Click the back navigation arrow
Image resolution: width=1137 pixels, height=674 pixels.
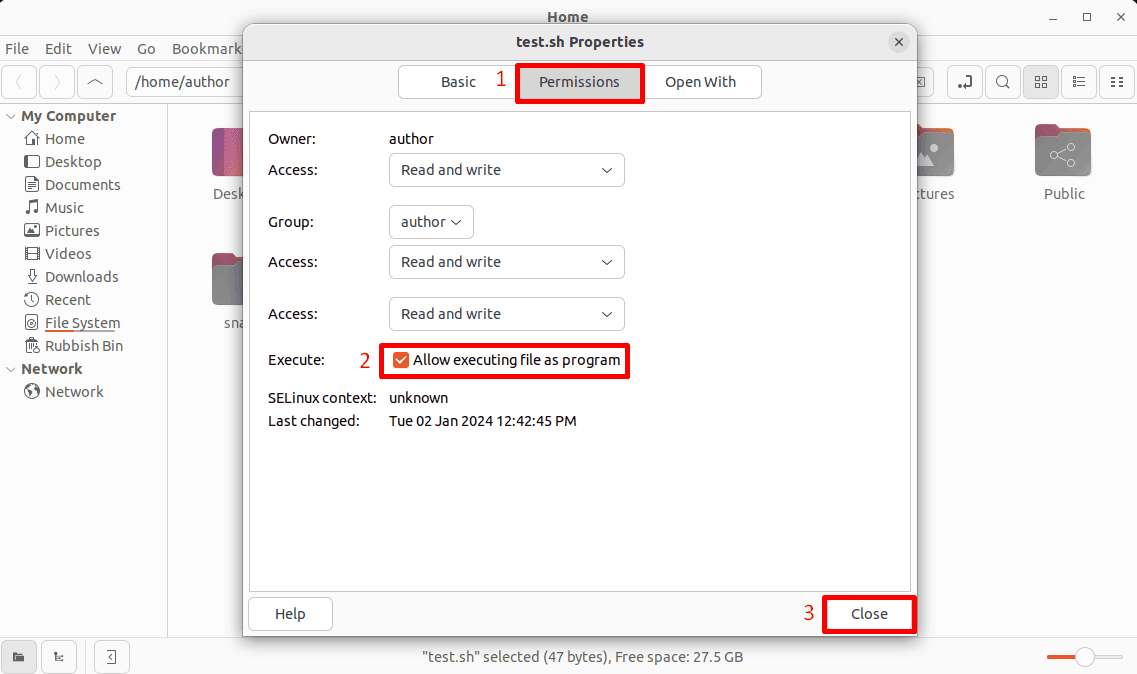click(x=19, y=82)
